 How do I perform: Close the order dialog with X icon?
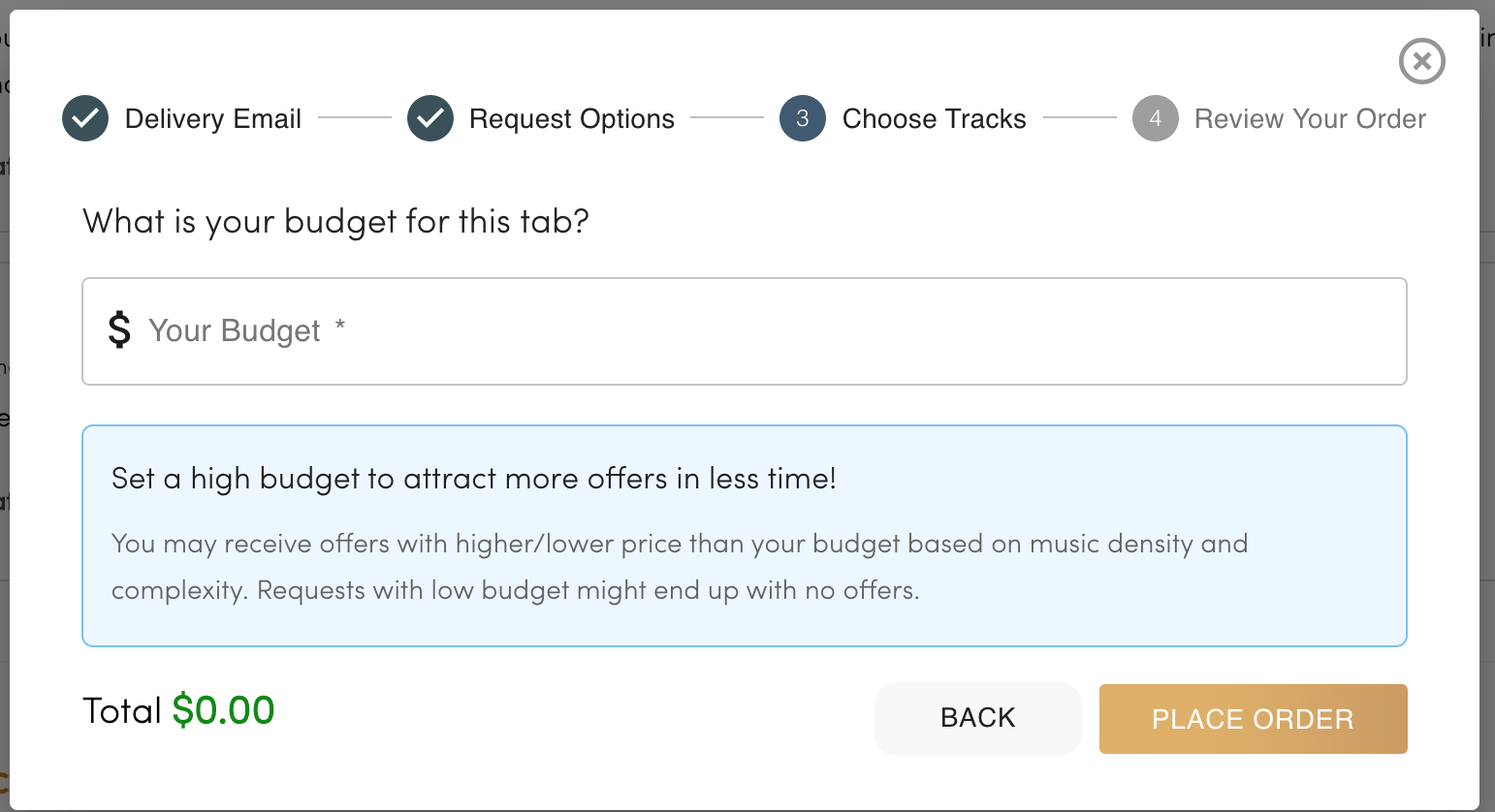[x=1421, y=62]
